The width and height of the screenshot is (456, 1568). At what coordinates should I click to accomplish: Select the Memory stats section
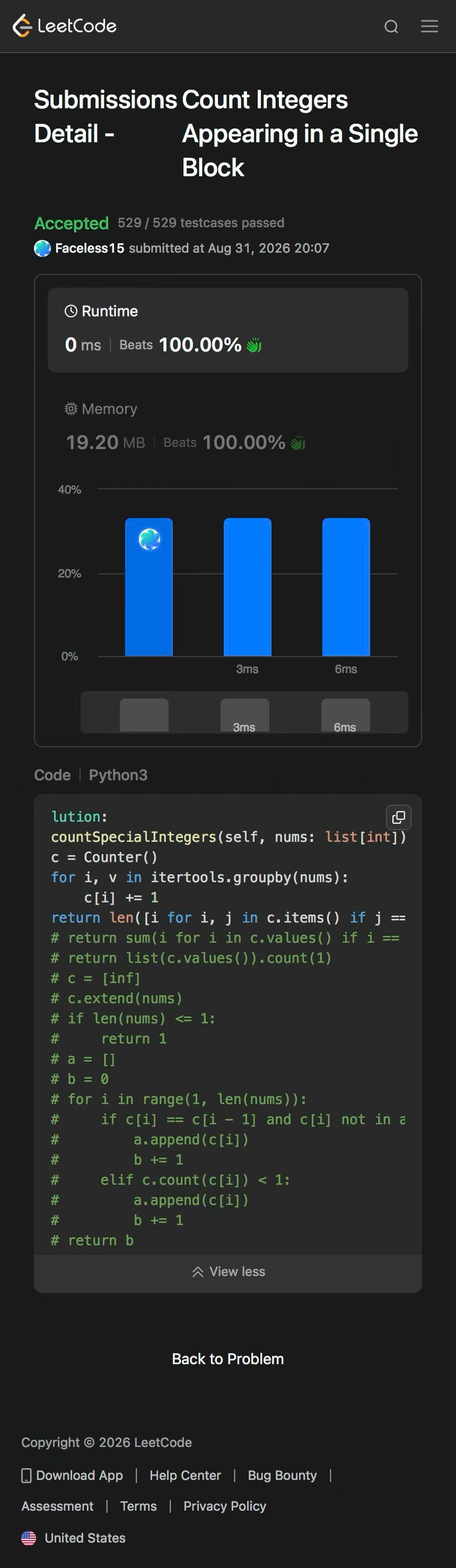pos(228,427)
